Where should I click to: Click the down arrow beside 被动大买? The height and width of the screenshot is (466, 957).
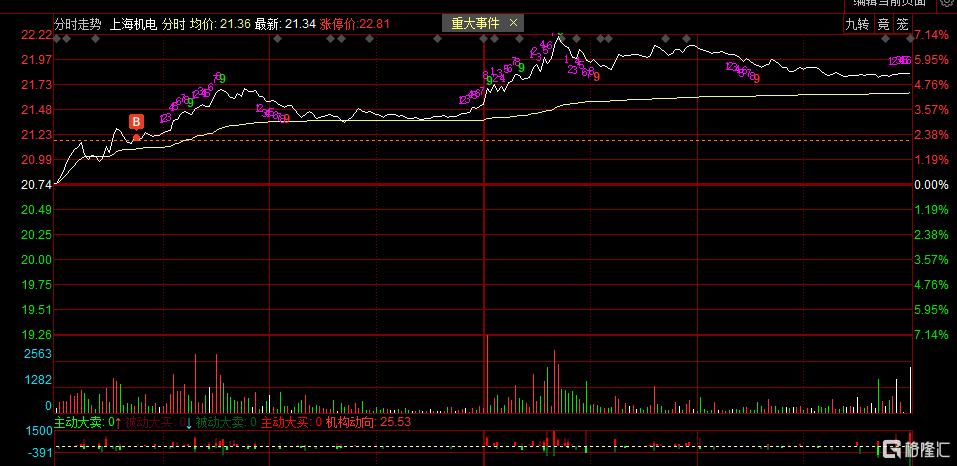tap(189, 422)
